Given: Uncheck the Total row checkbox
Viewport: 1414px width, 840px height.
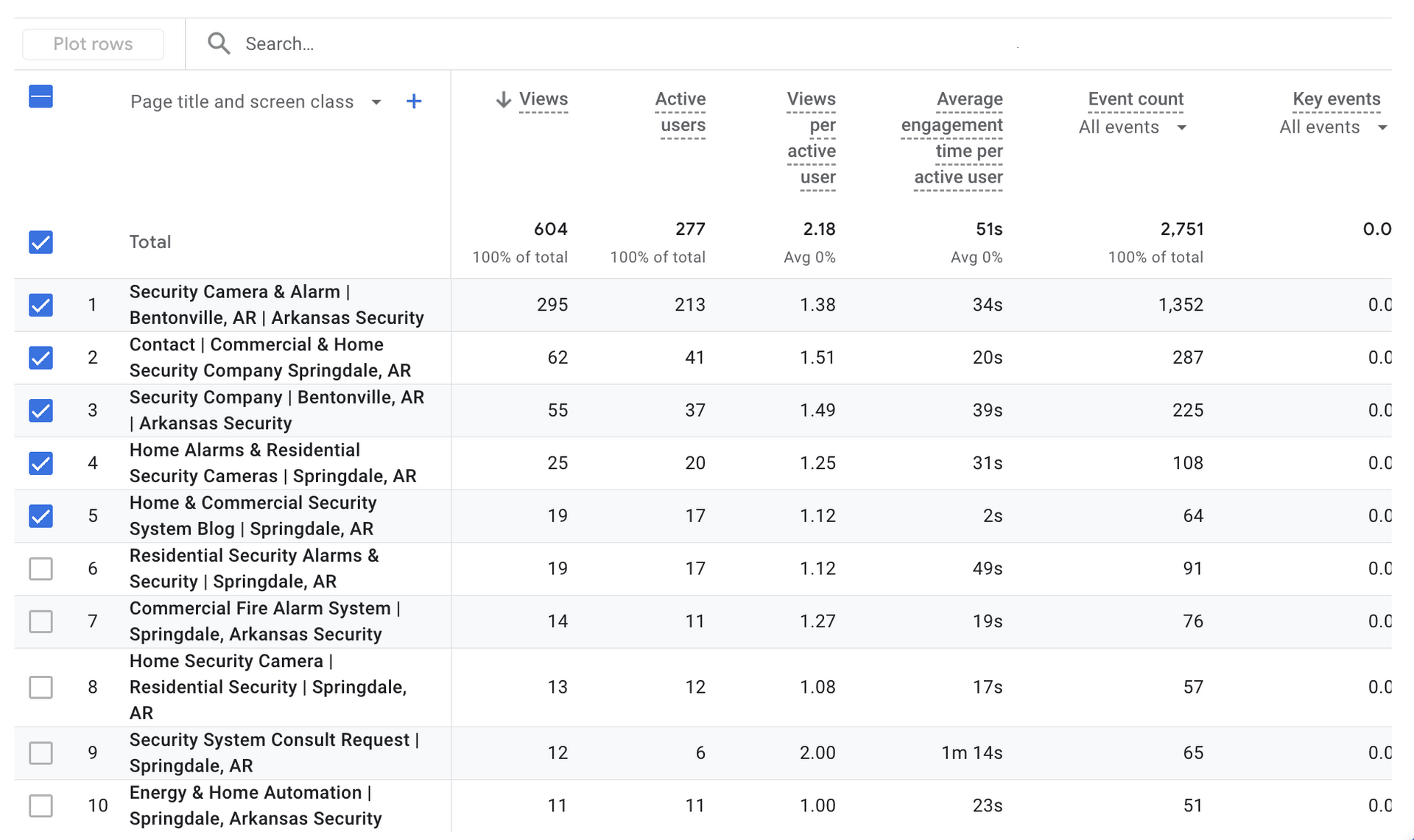Looking at the screenshot, I should coord(41,242).
